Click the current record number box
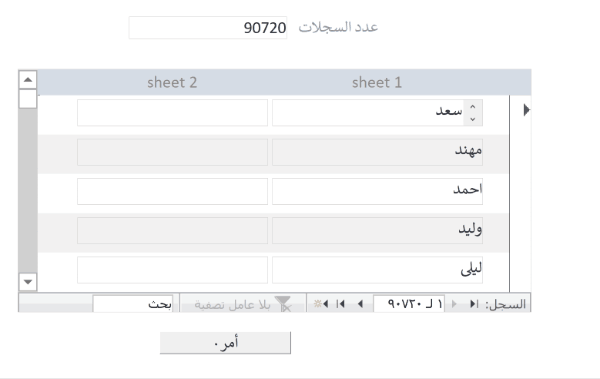600x379 pixels. pos(409,304)
